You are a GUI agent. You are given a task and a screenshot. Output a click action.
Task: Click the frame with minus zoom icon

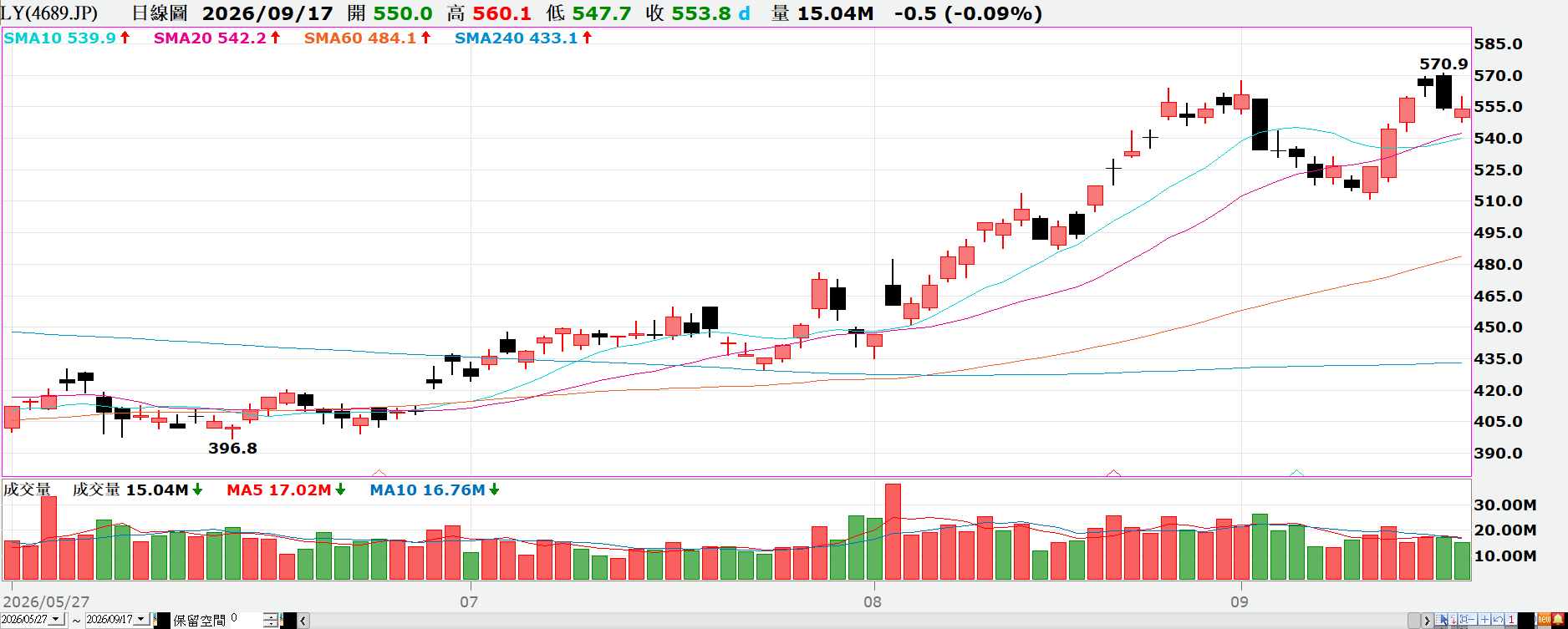1466,620
